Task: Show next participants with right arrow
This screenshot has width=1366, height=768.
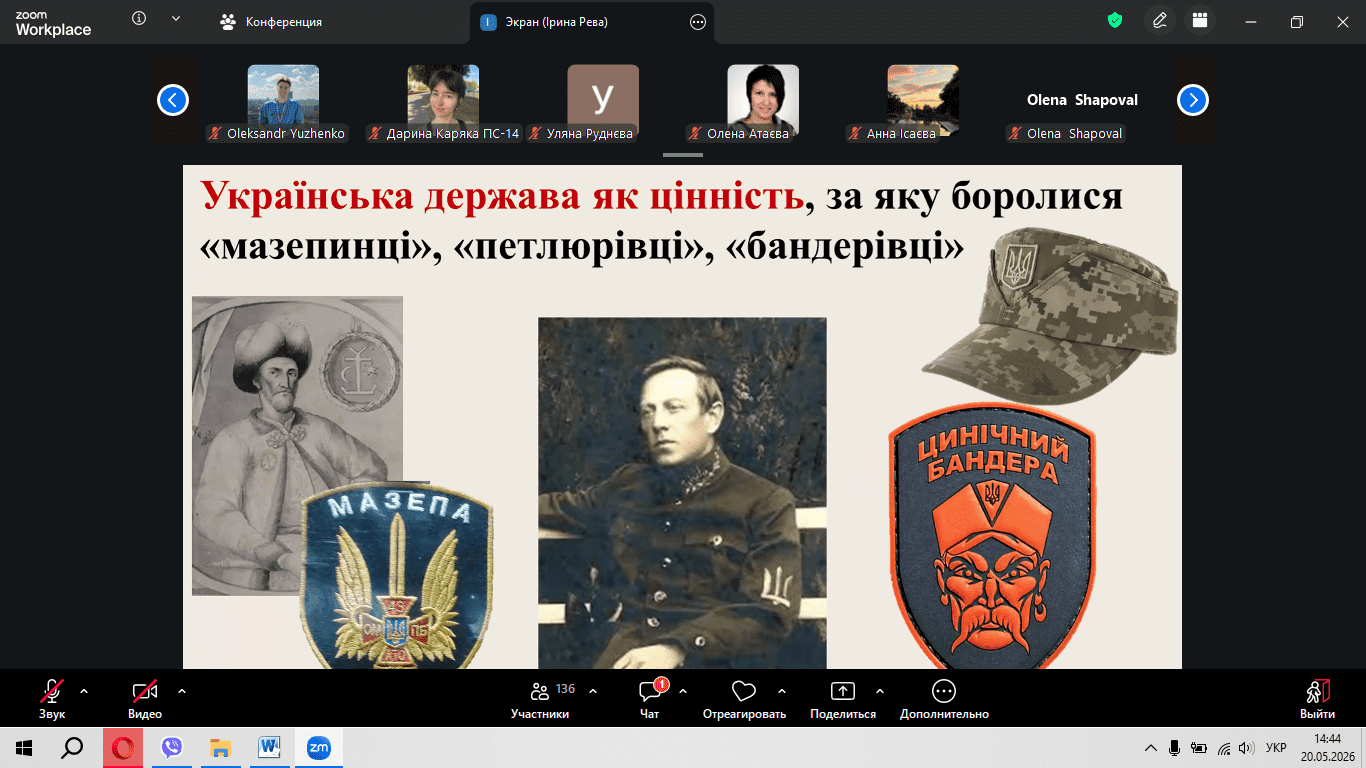Action: 1193,100
